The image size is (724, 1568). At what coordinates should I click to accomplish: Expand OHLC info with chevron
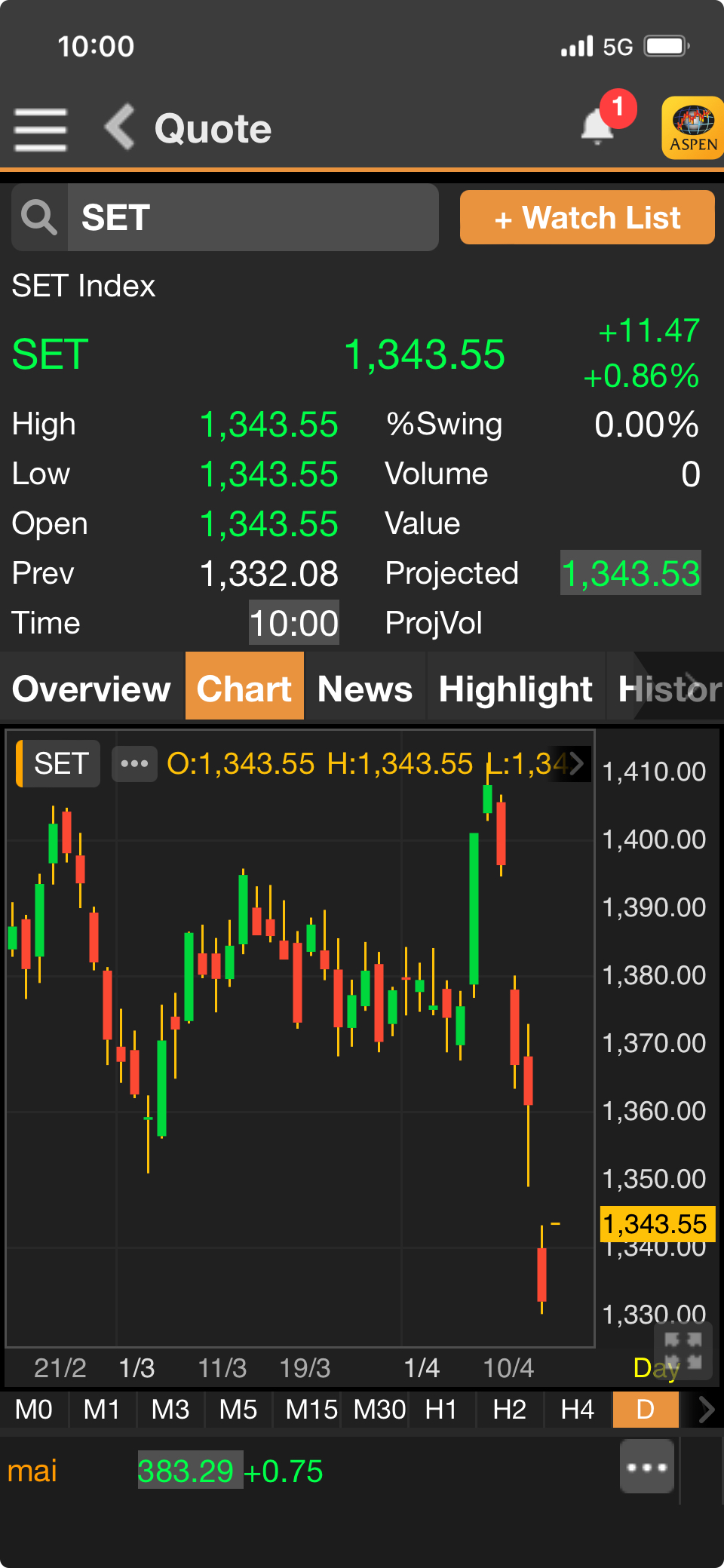coord(576,764)
